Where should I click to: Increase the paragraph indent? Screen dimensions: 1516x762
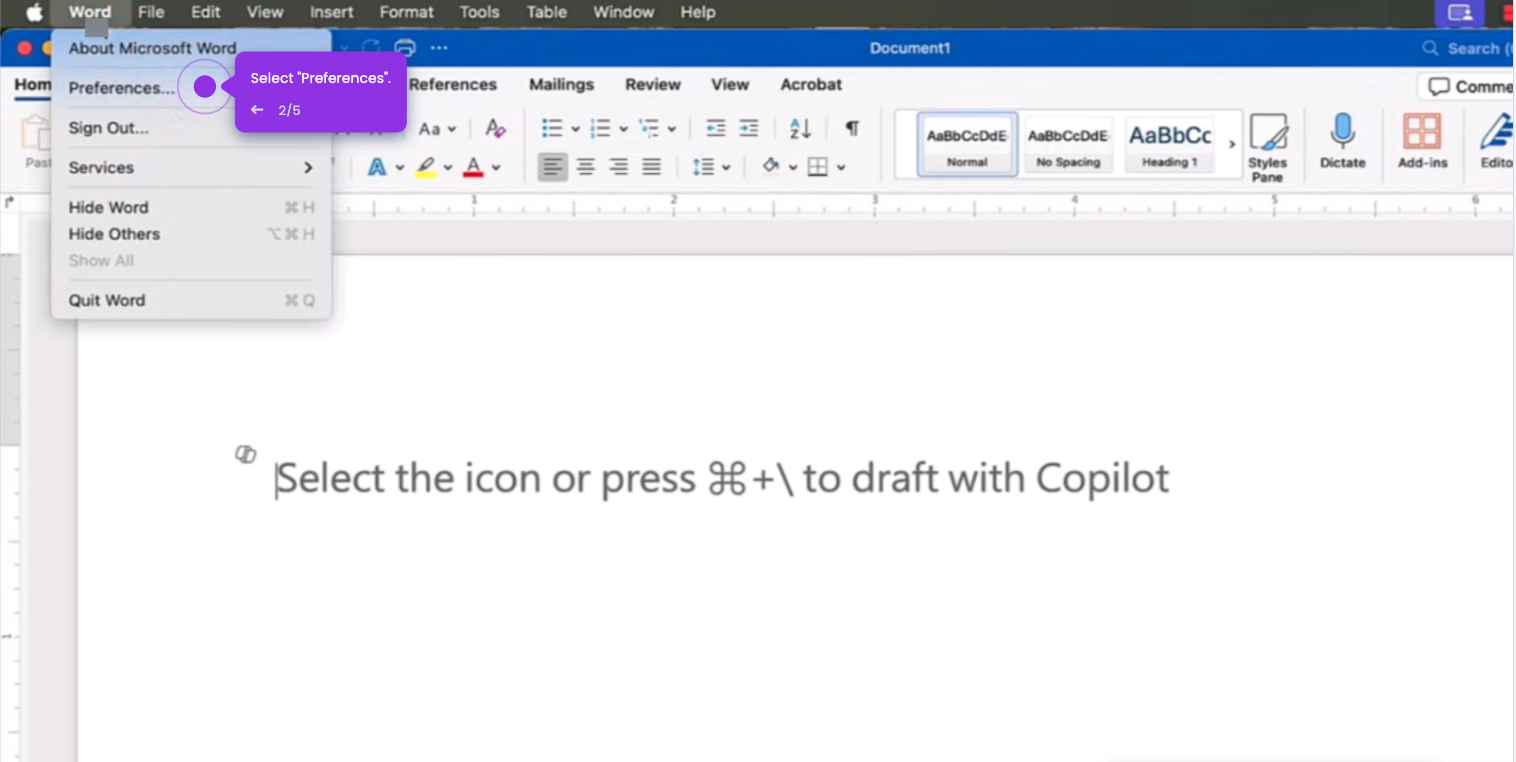click(748, 128)
